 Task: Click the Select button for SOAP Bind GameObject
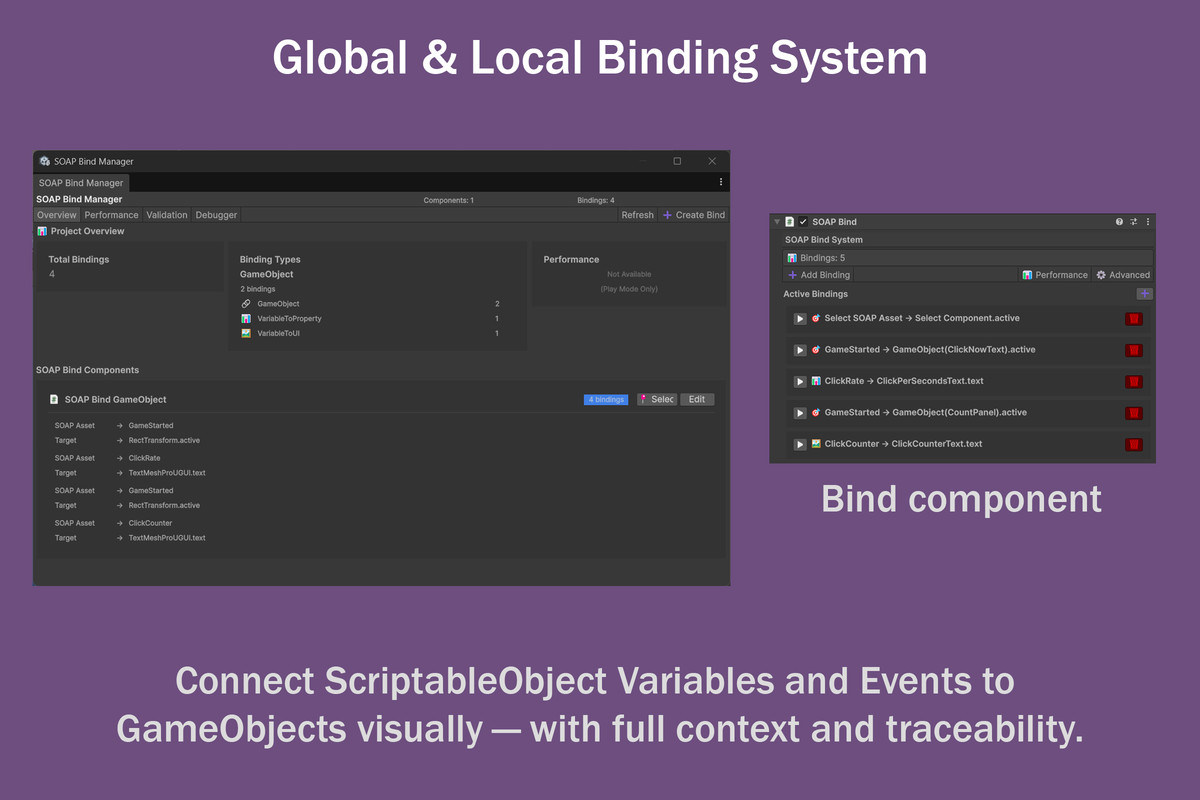(x=657, y=399)
